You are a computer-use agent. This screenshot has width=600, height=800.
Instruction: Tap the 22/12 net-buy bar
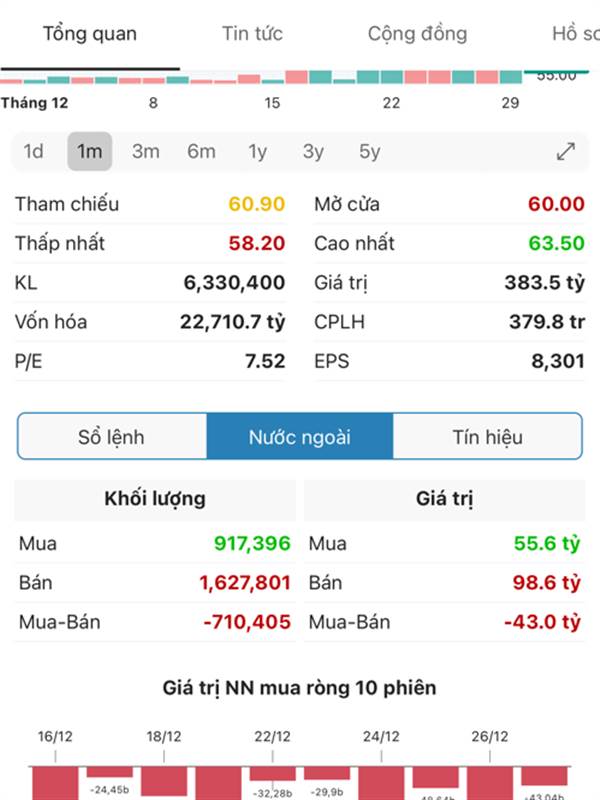click(x=272, y=773)
